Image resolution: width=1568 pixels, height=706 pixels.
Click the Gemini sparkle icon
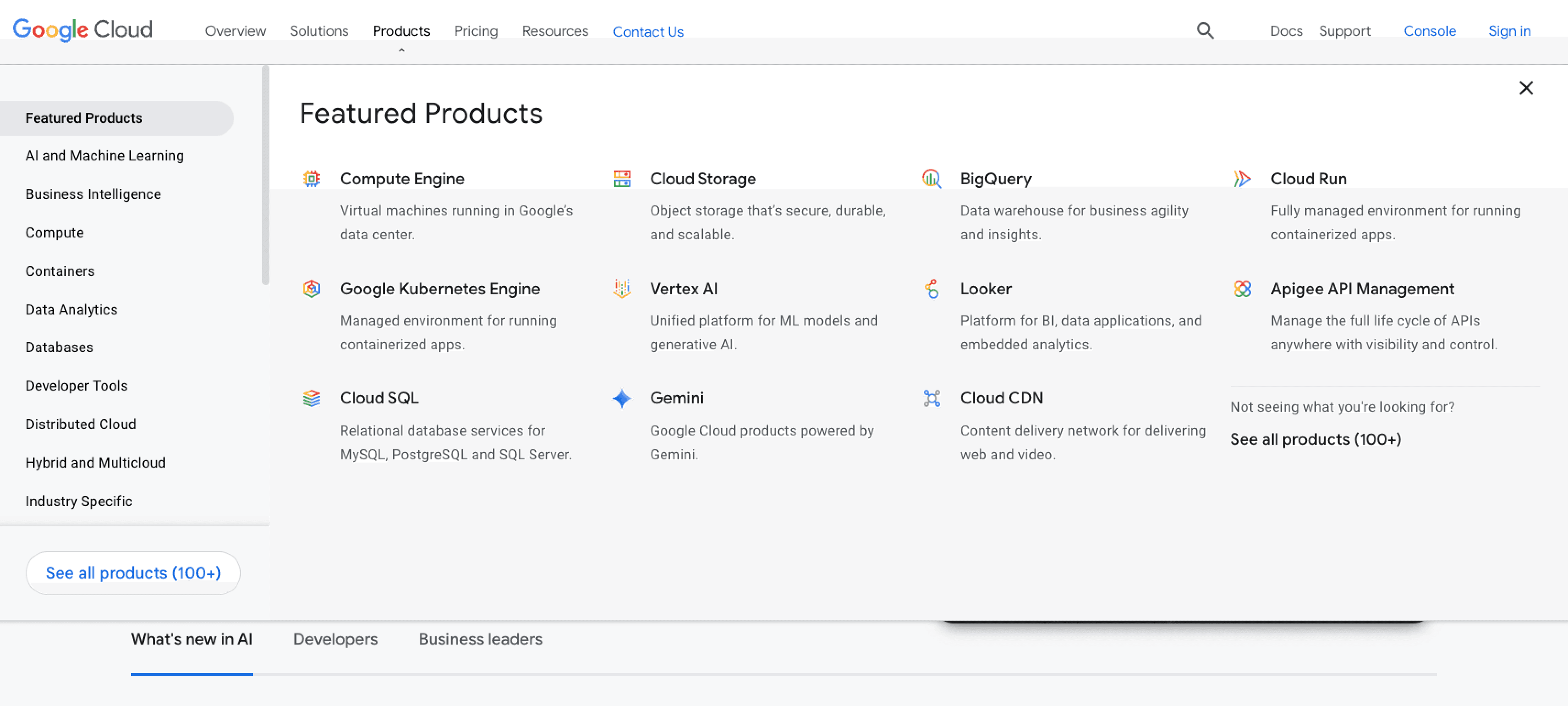pyautogui.click(x=621, y=398)
